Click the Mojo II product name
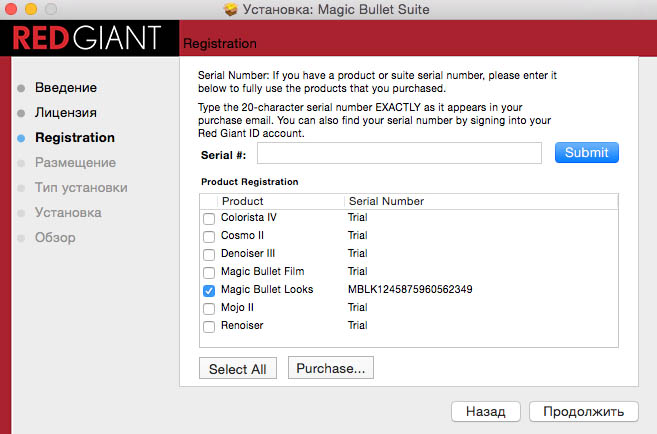Screen dimensions: 657x434 pyautogui.click(x=237, y=307)
